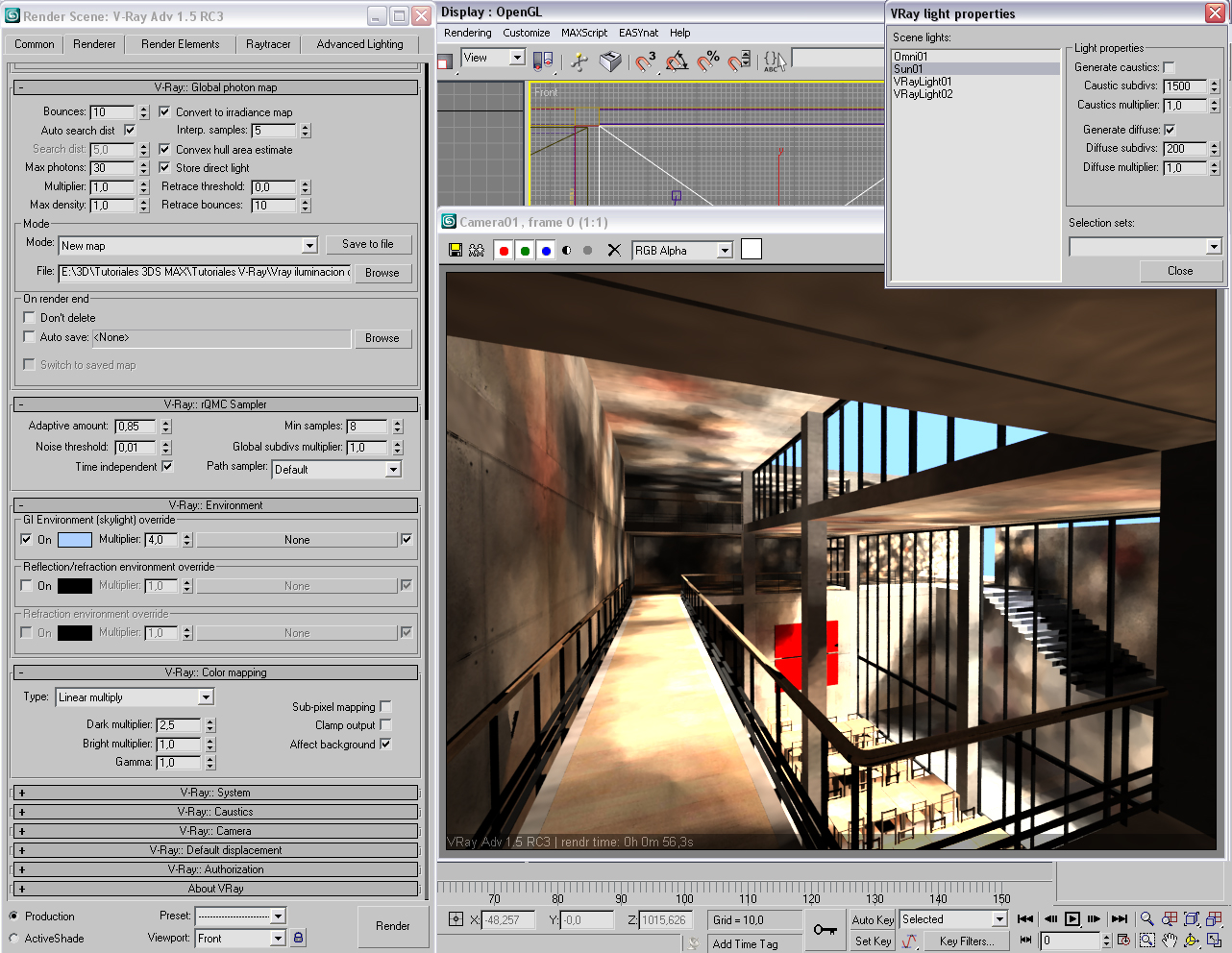Screen dimensions: 1232x953
Task: Step to the next frame
Action: coord(1095,919)
